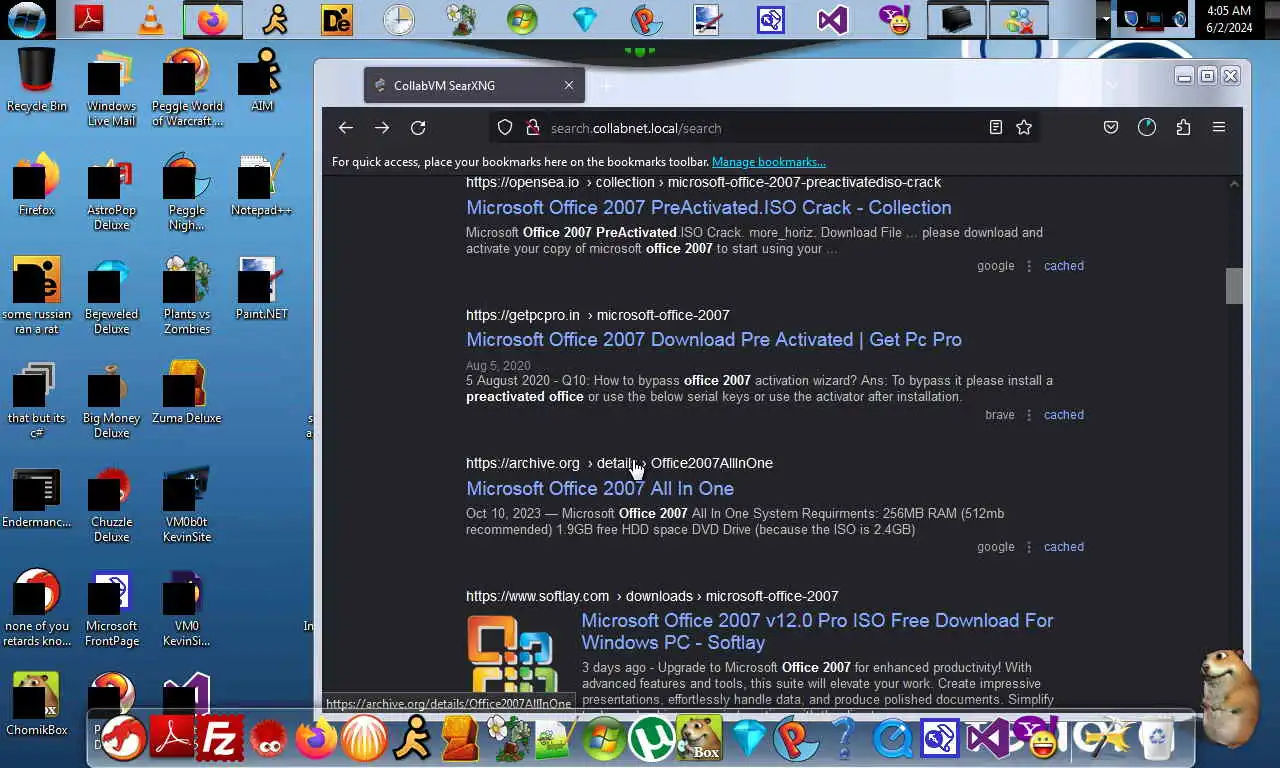Image resolution: width=1280 pixels, height=768 pixels.
Task: Launch VLC media player from the top taskbar
Action: coord(151,19)
